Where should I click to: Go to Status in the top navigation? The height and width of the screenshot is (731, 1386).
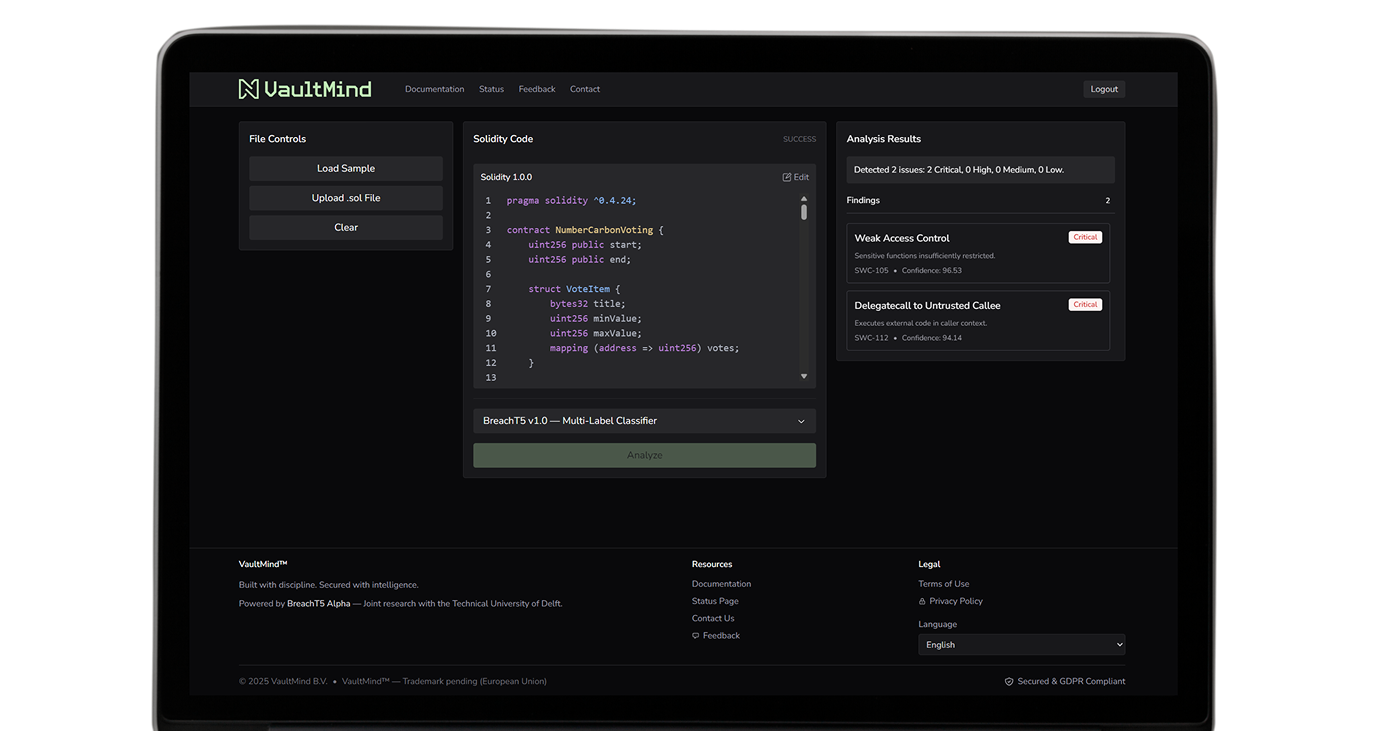pyautogui.click(x=491, y=89)
